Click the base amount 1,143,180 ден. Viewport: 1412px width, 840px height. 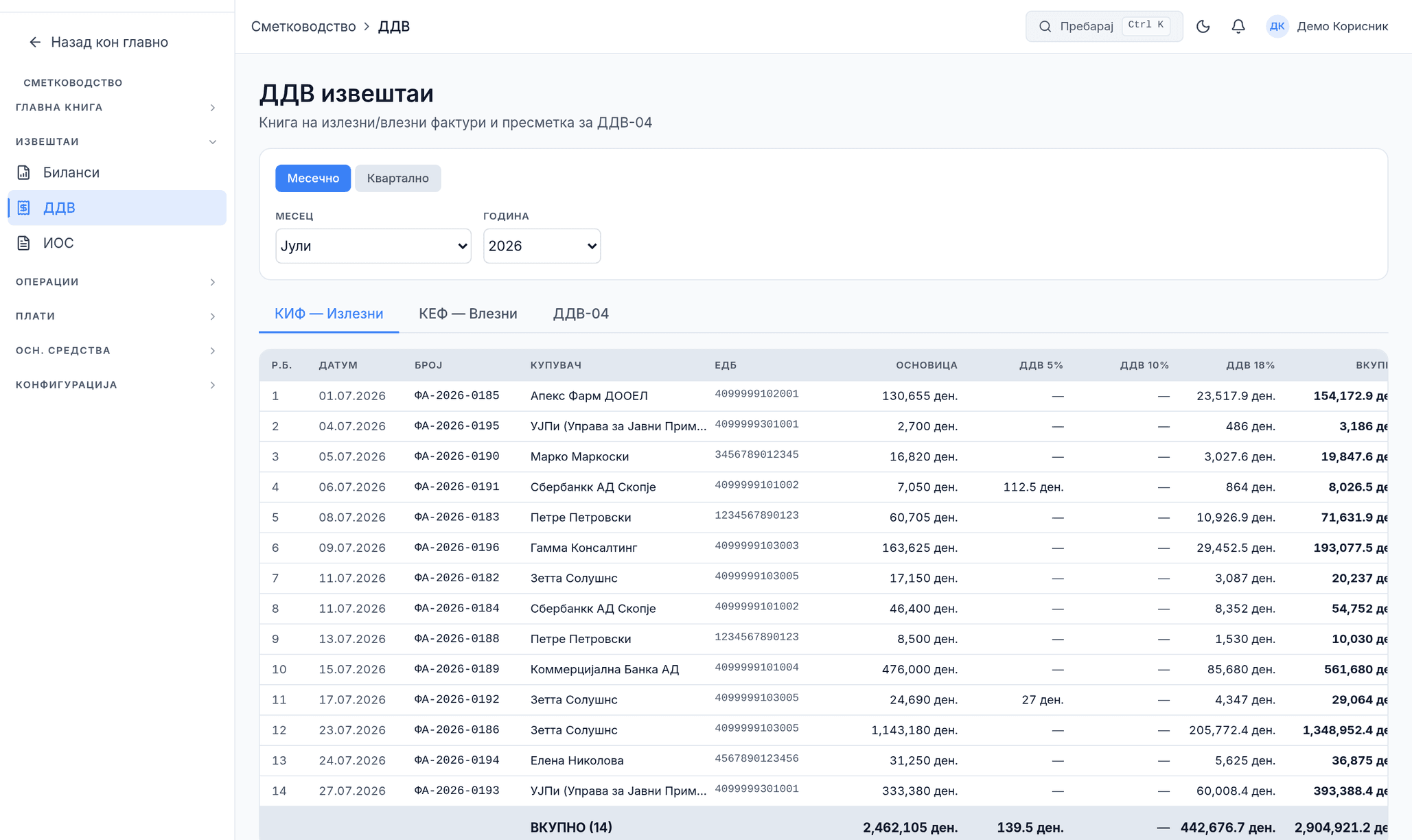914,730
